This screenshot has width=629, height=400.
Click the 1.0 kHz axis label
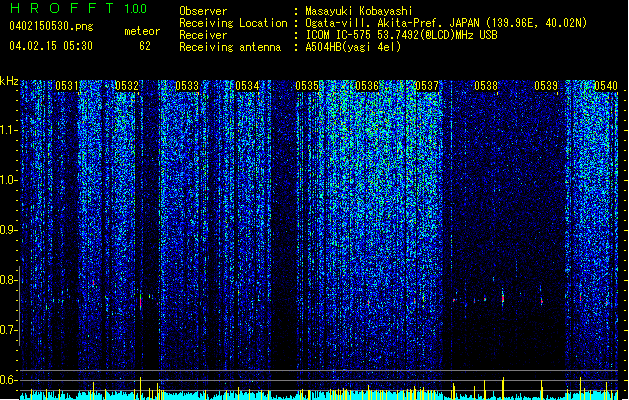coord(9,180)
